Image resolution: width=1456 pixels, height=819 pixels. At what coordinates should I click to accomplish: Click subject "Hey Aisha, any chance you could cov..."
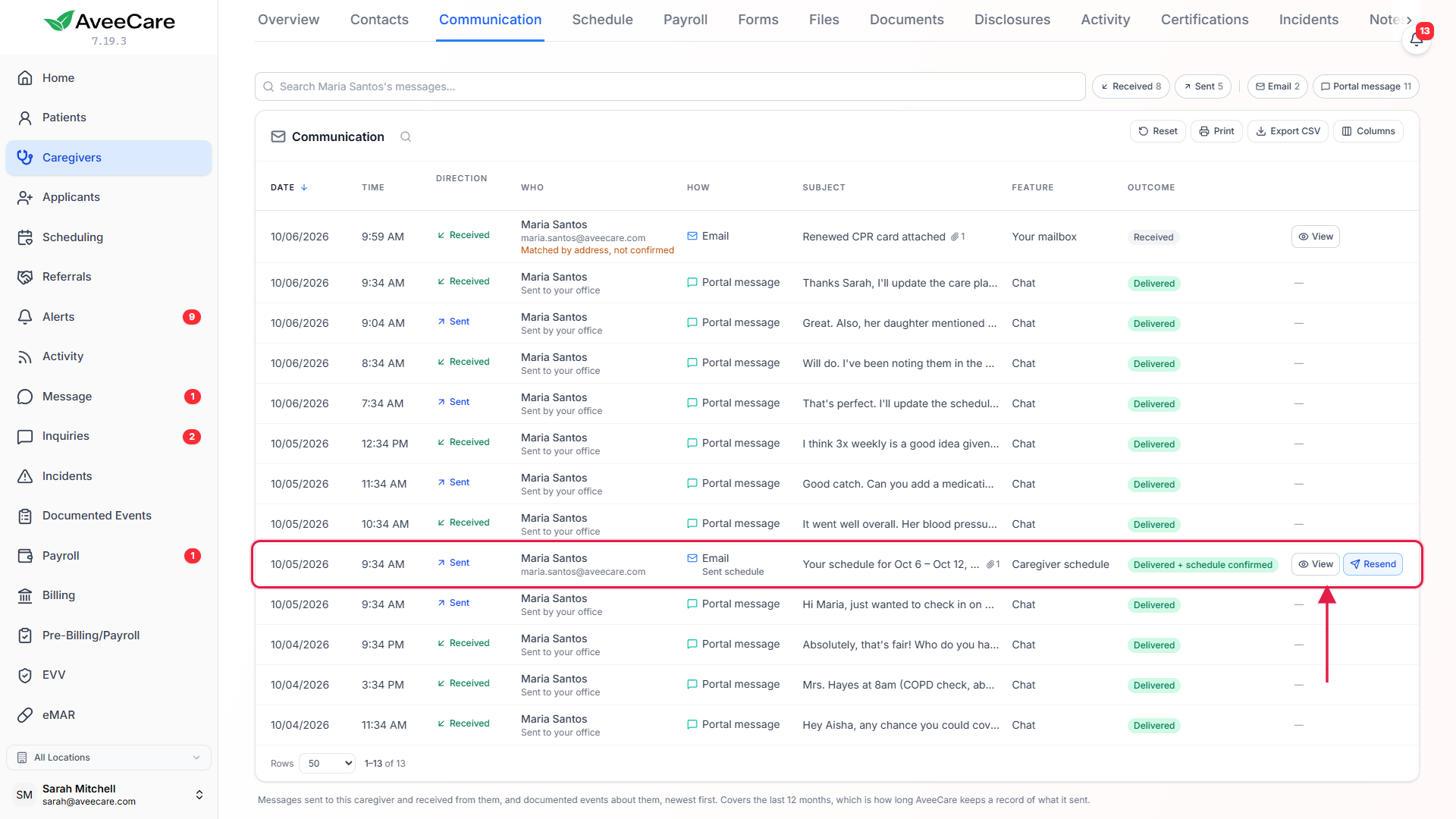(x=900, y=725)
